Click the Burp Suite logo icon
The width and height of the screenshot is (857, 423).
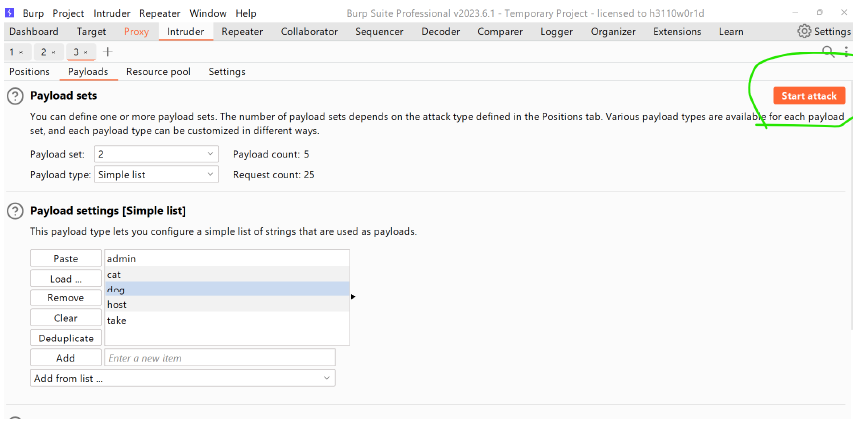pyautogui.click(x=9, y=13)
